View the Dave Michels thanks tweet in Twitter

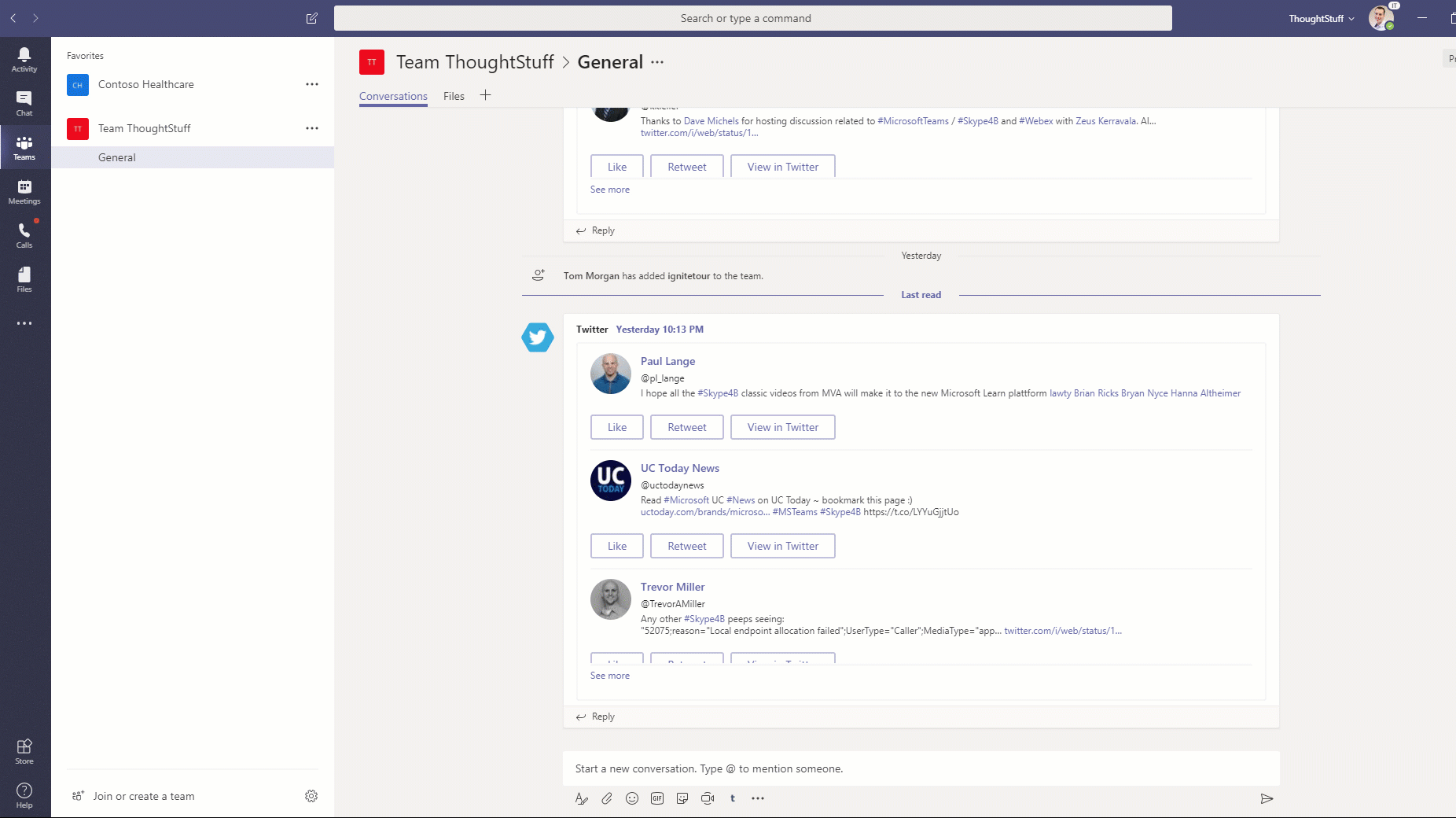point(783,167)
